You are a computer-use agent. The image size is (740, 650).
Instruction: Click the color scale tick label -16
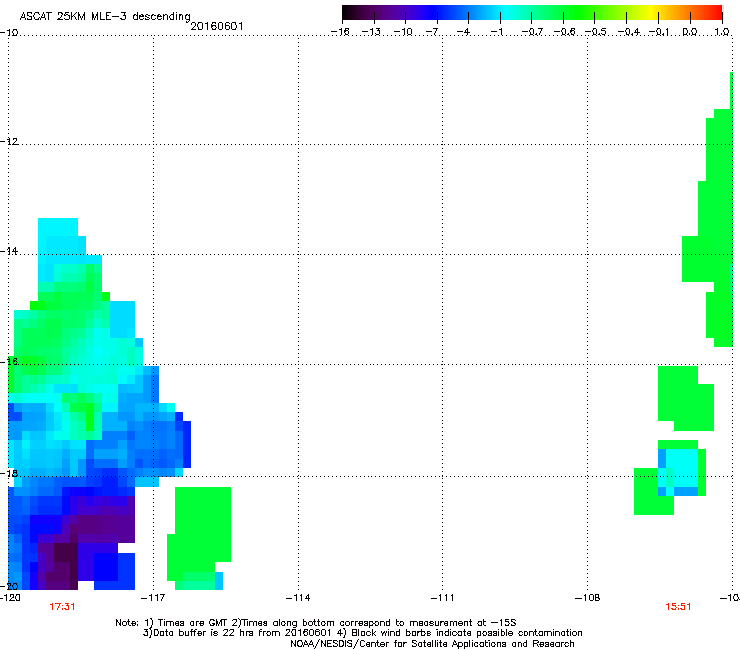(x=340, y=32)
